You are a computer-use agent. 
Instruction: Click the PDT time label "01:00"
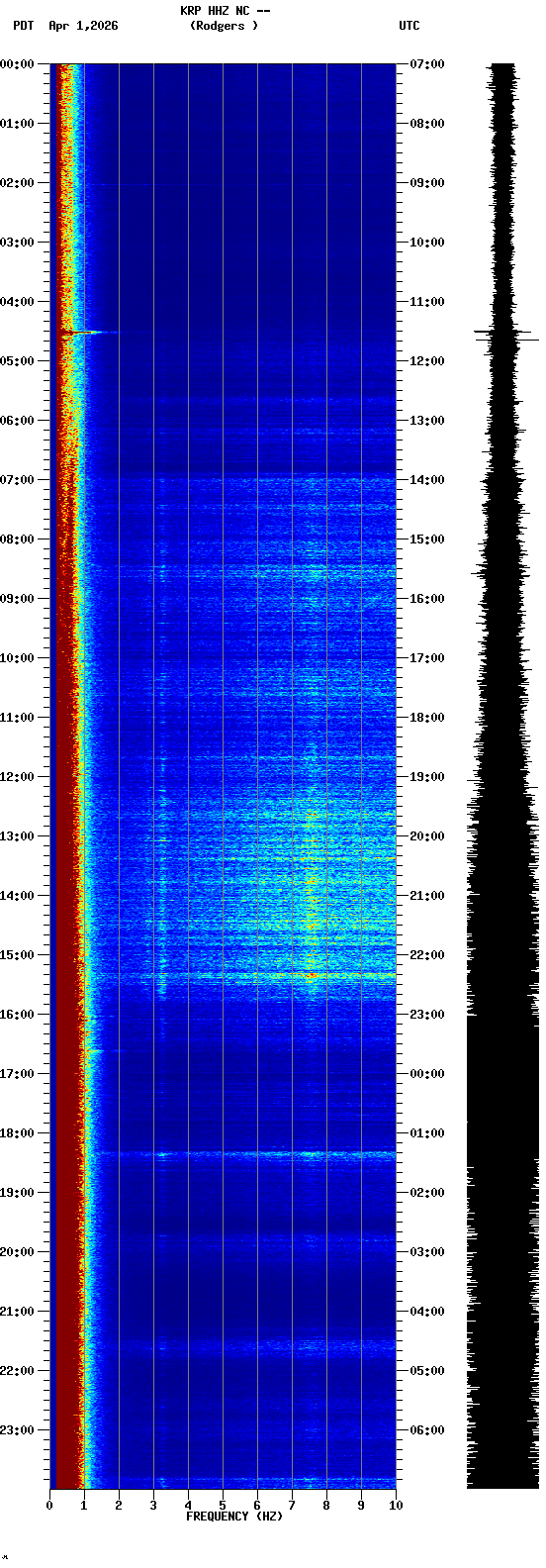pos(17,124)
